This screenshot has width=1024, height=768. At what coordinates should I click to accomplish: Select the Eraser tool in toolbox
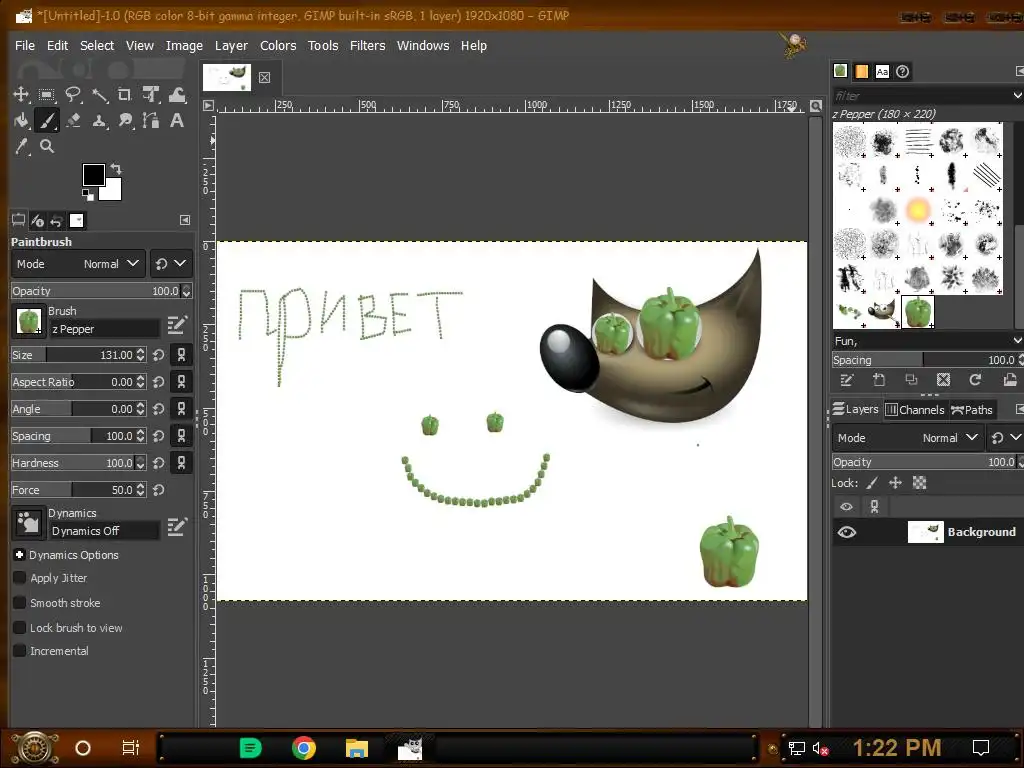click(x=73, y=121)
